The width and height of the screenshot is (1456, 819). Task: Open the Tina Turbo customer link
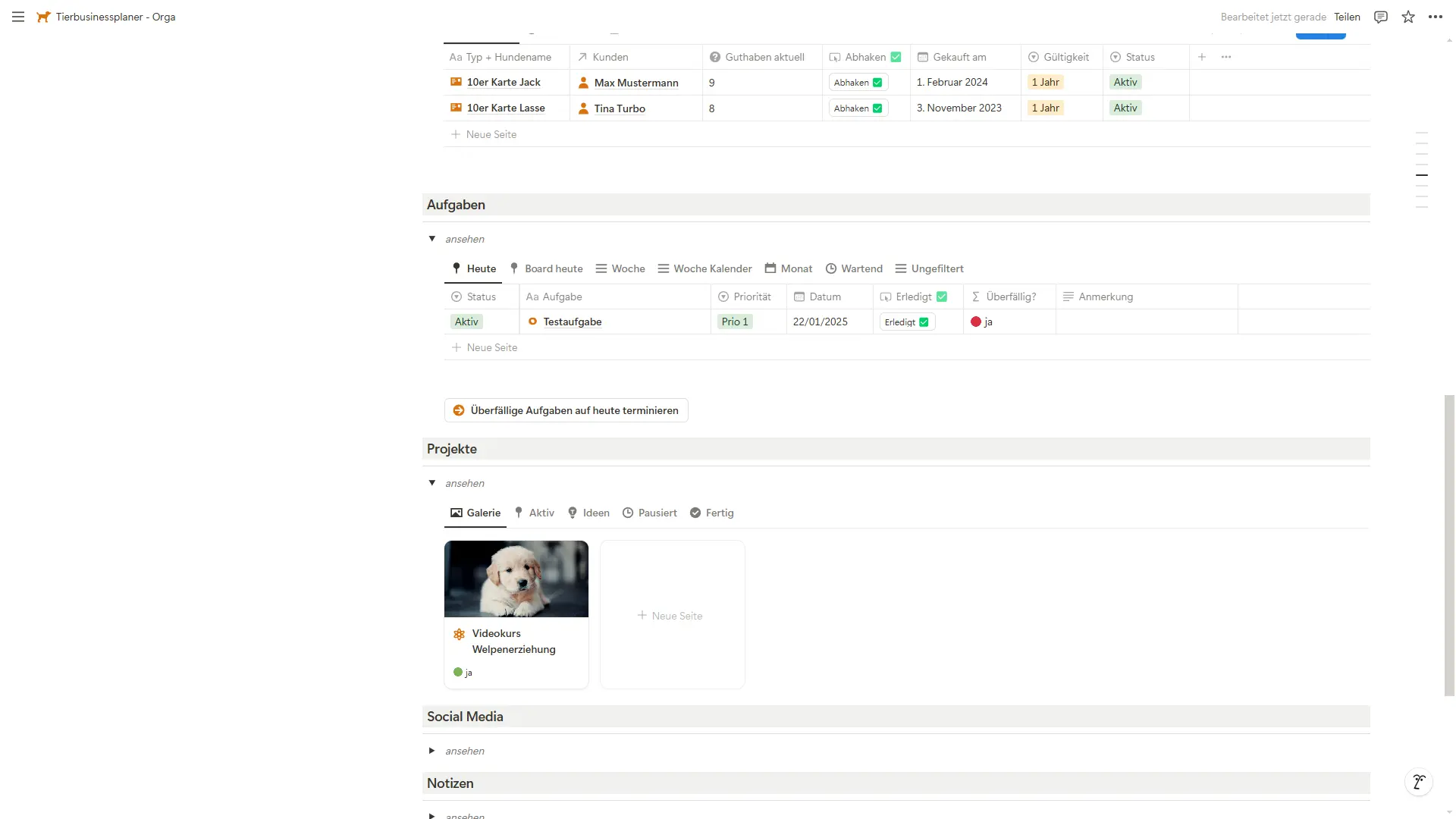pos(620,108)
